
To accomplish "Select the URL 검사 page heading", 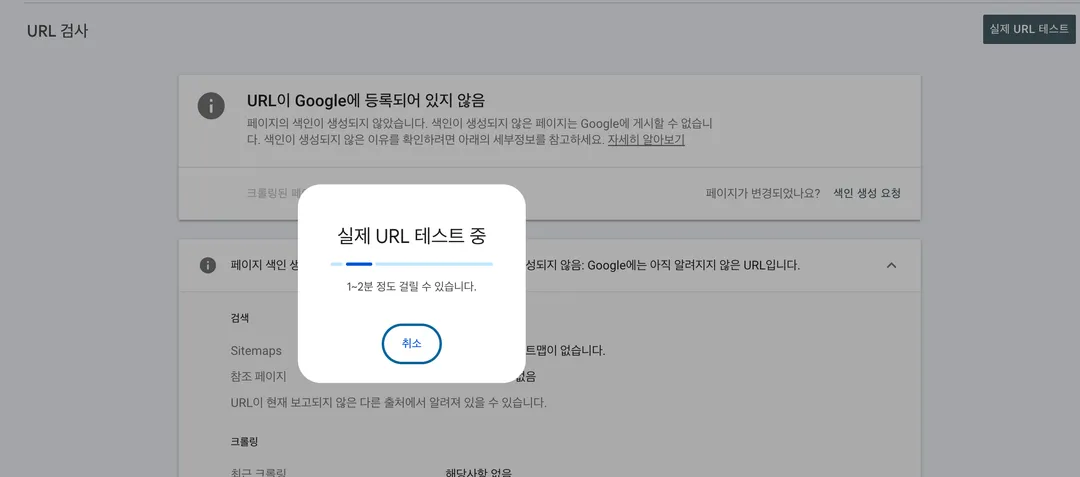I will (57, 31).
